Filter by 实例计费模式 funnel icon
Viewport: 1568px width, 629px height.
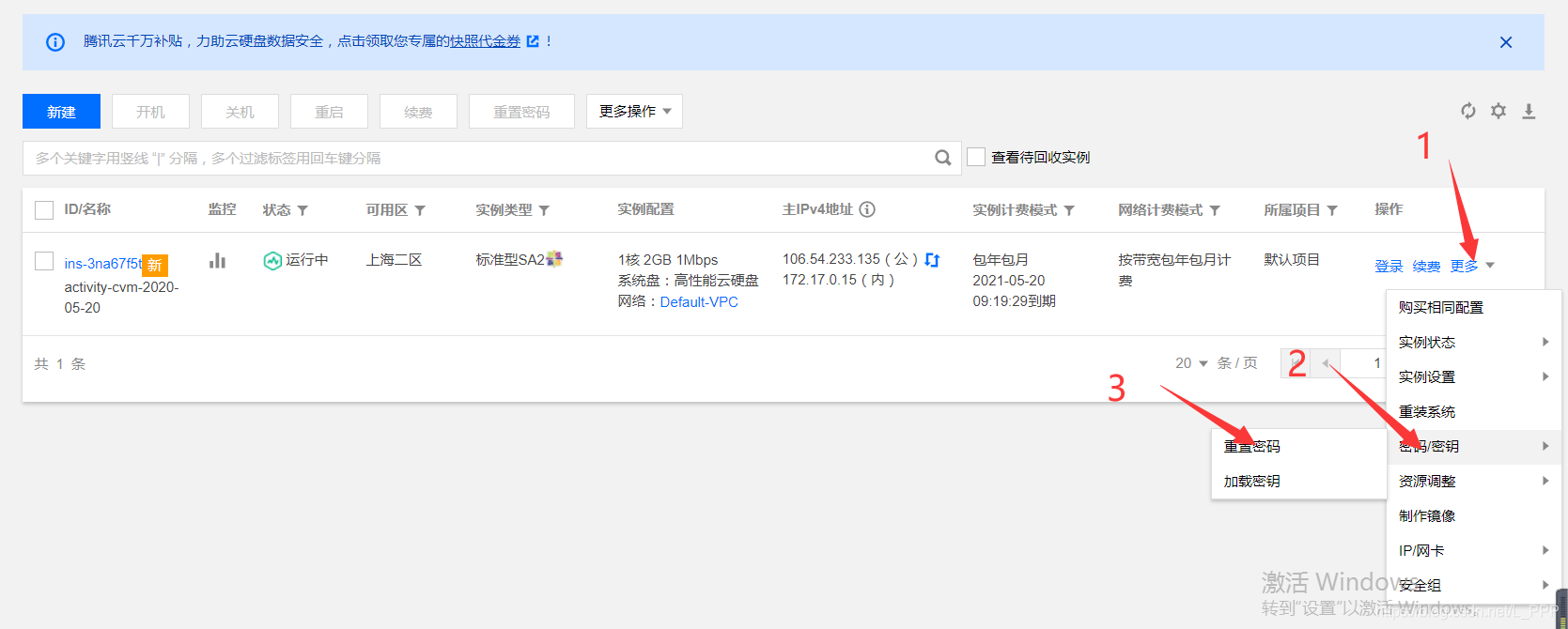click(x=1069, y=210)
